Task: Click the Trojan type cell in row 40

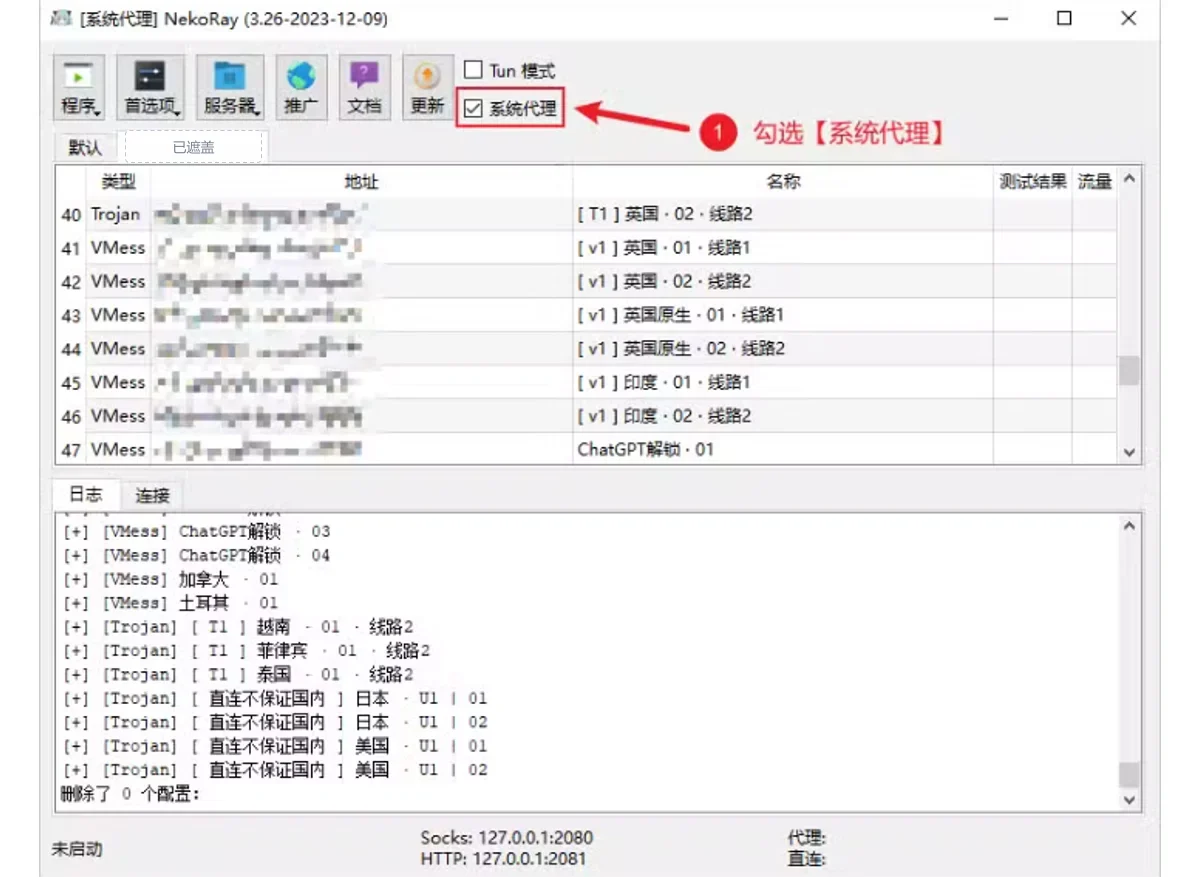Action: pos(118,215)
